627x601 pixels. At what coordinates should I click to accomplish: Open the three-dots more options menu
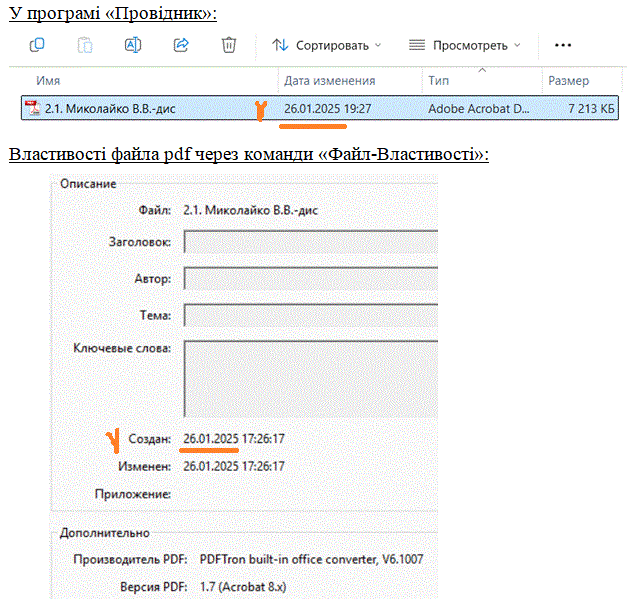(x=563, y=45)
